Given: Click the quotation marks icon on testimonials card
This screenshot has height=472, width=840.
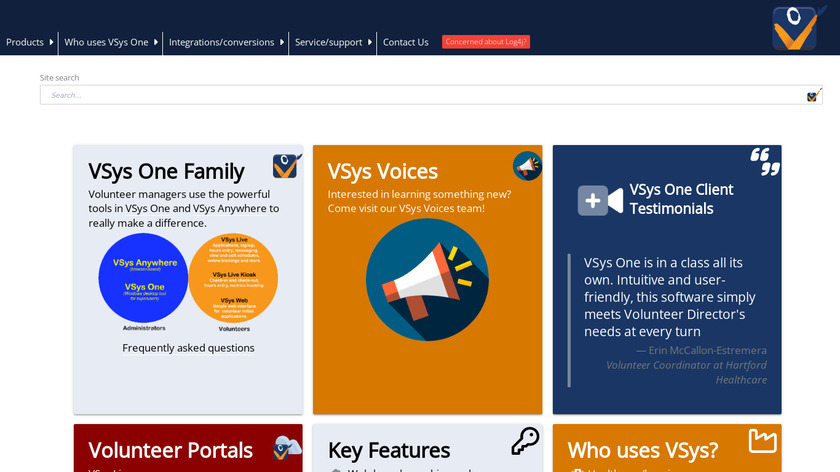Looking at the screenshot, I should [x=765, y=162].
